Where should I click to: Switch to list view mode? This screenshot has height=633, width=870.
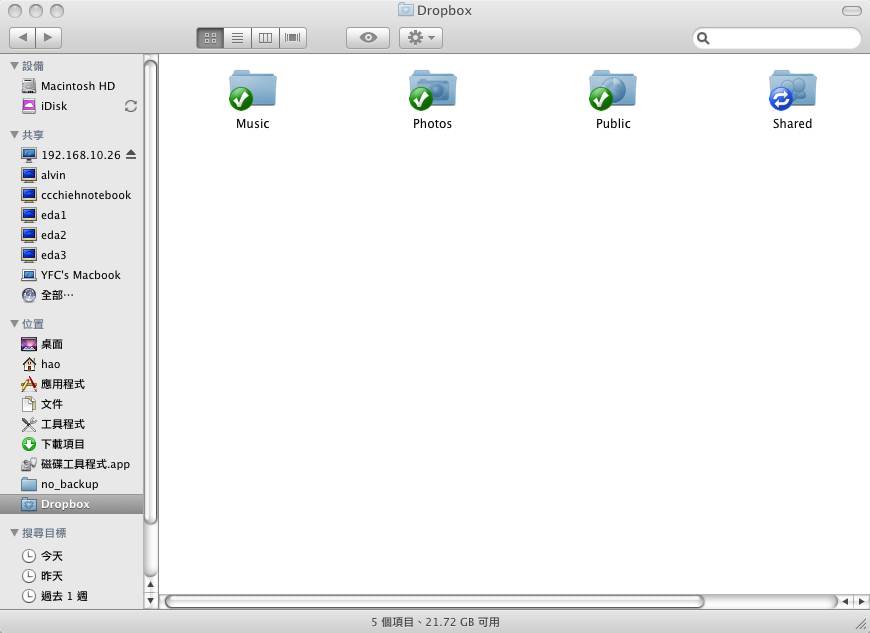237,38
